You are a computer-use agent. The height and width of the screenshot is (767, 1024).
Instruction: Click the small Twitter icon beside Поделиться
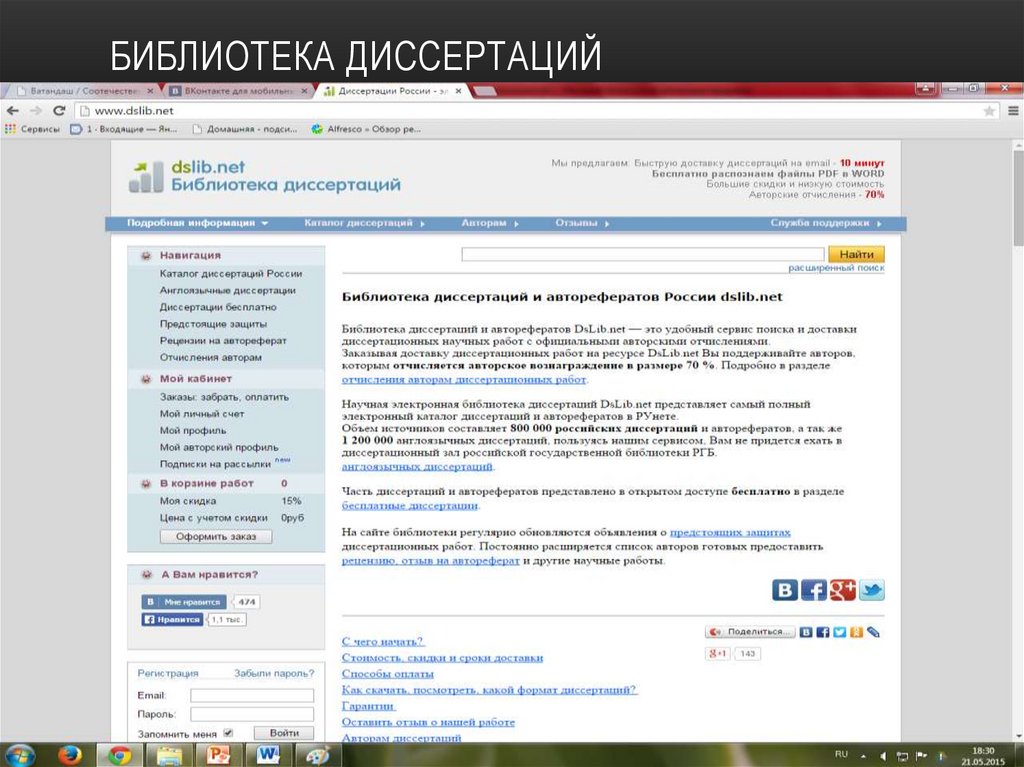[840, 632]
